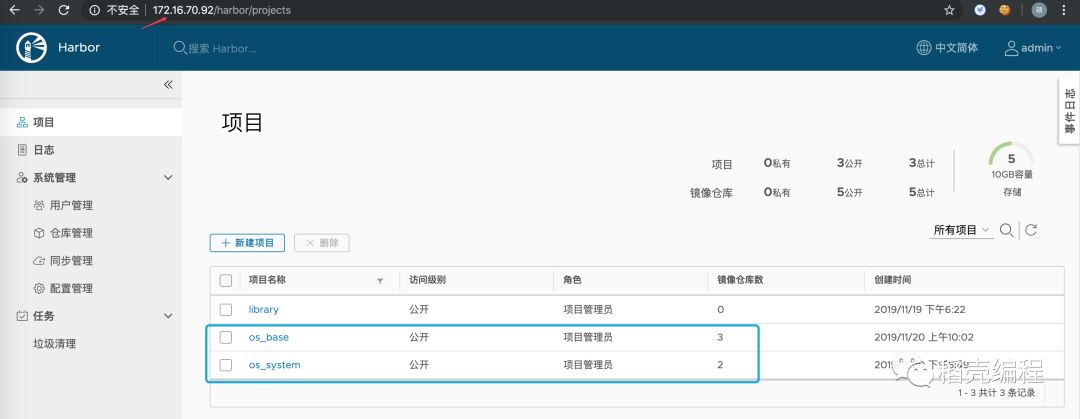Collapse the 任务 section chevron

click(168, 316)
